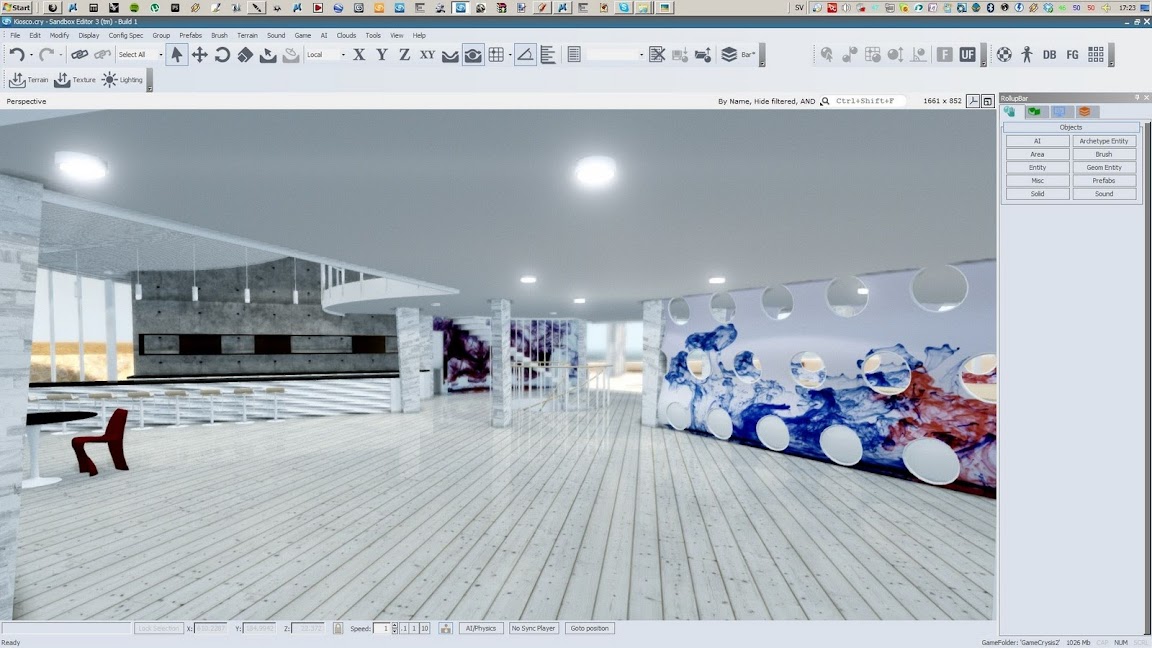Click the human figure character icon
1152x648 pixels.
tap(1027, 54)
